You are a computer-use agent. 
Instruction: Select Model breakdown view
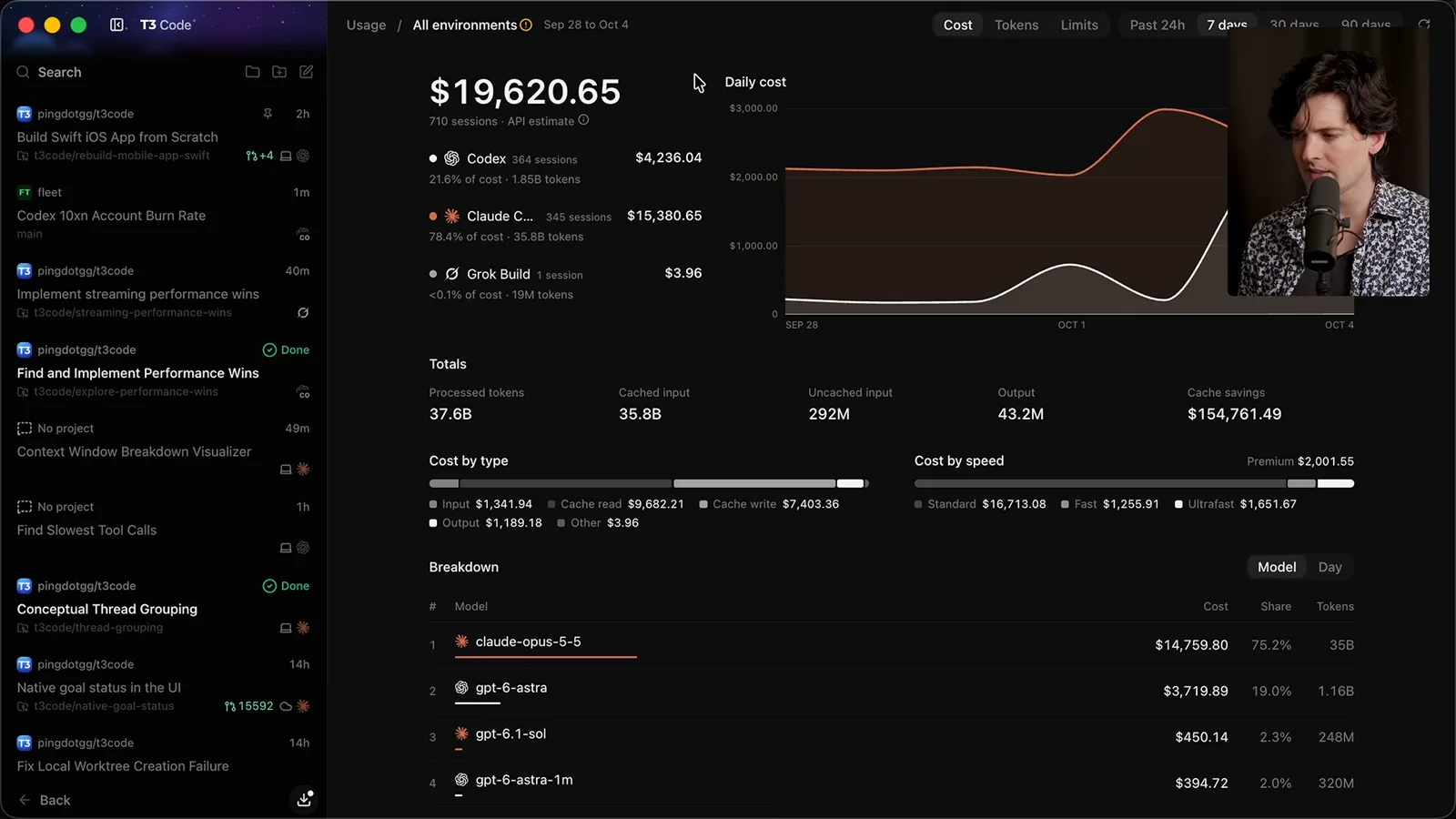tap(1277, 567)
